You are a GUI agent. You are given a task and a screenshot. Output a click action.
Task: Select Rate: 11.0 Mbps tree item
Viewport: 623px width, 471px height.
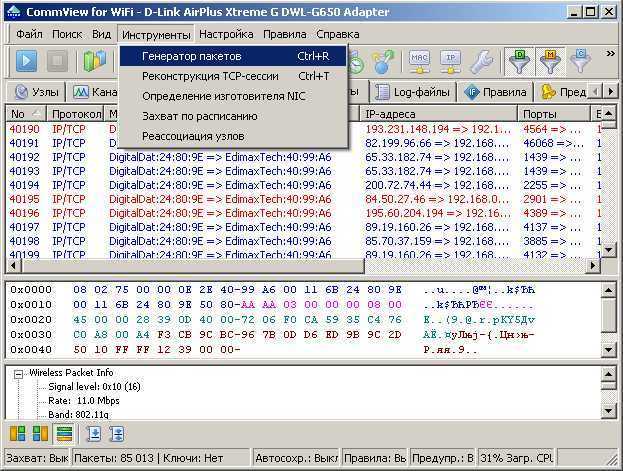(84, 401)
